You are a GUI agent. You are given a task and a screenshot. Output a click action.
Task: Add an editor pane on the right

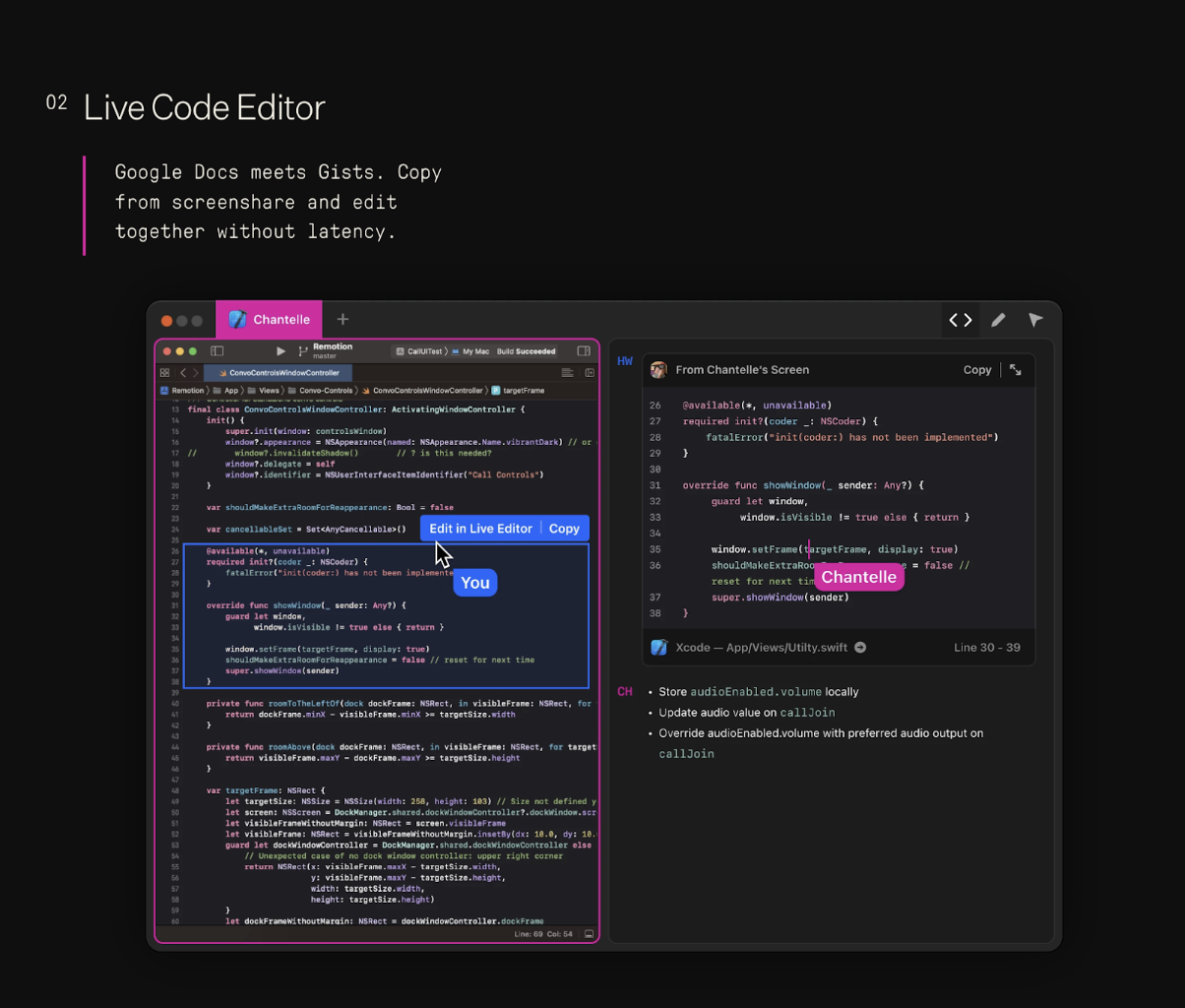590,373
